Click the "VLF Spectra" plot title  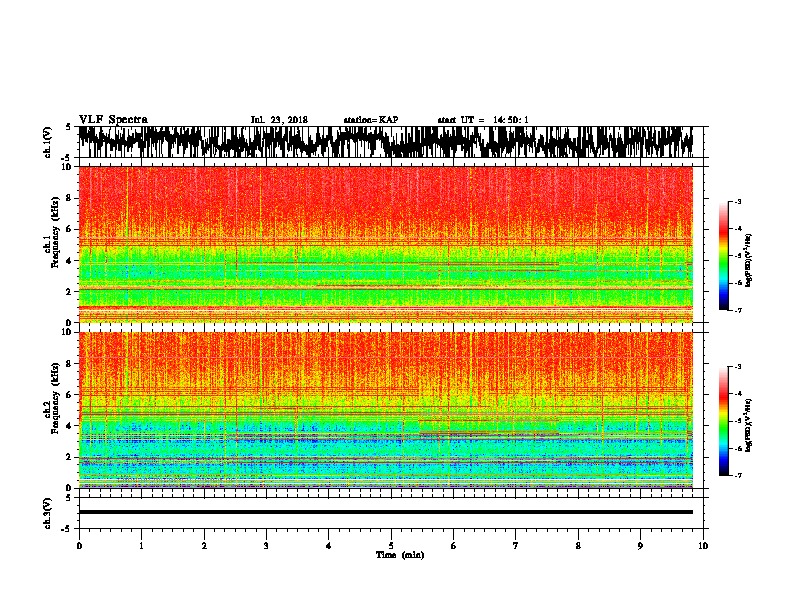(x=113, y=120)
